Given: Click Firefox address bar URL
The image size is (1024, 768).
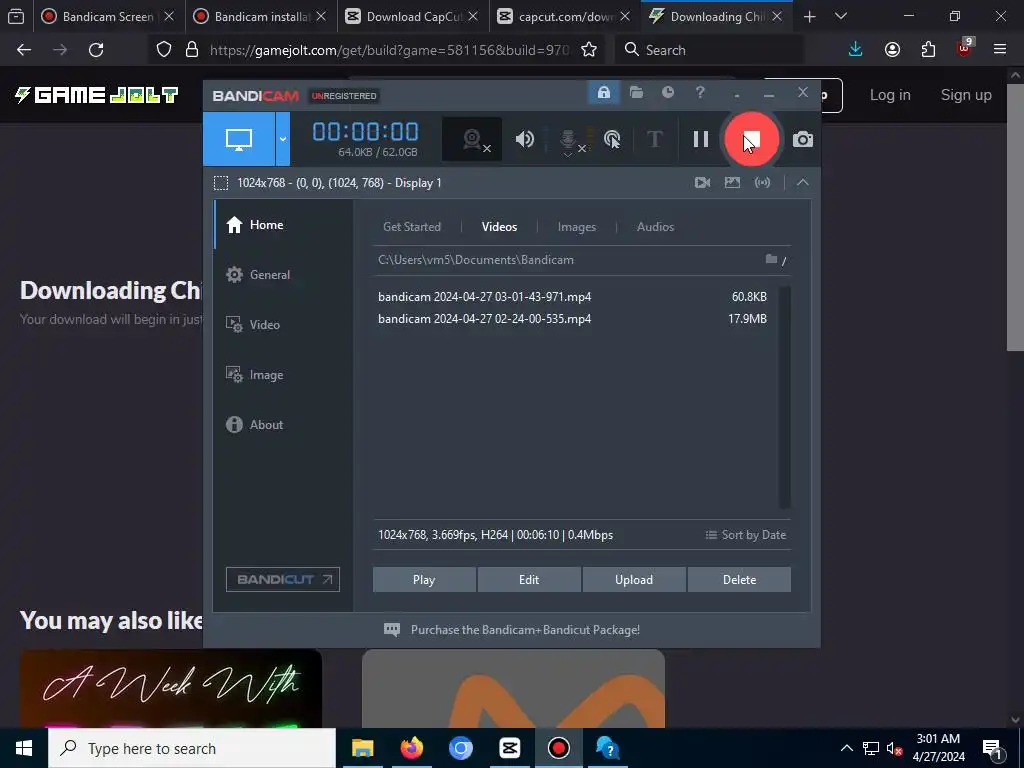Looking at the screenshot, I should 389,50.
